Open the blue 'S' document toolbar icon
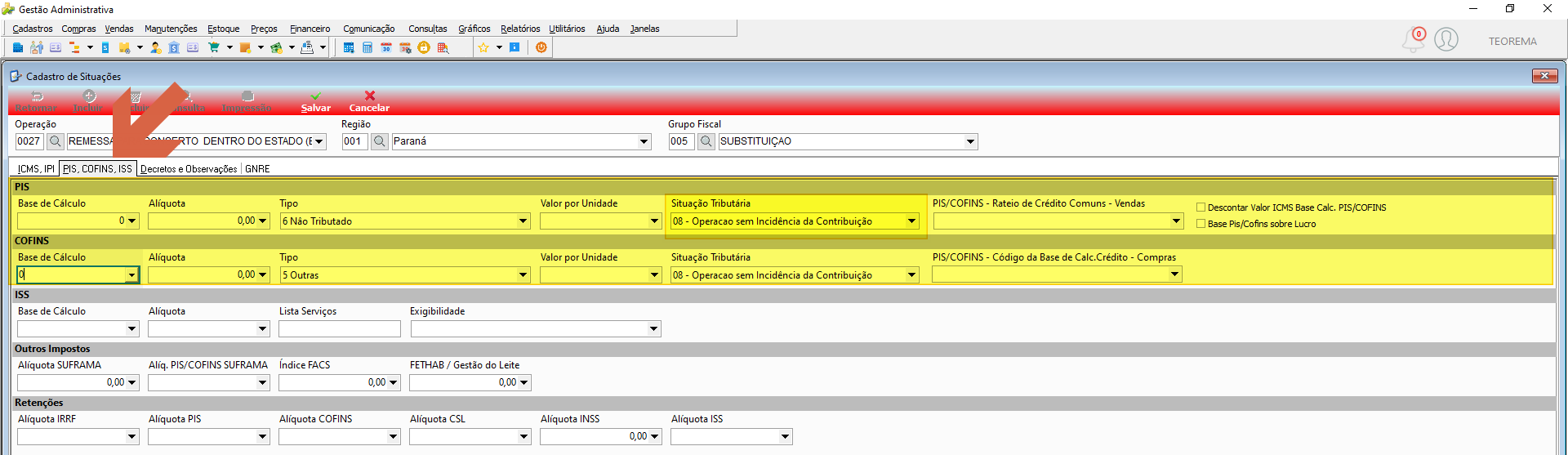 pos(105,47)
